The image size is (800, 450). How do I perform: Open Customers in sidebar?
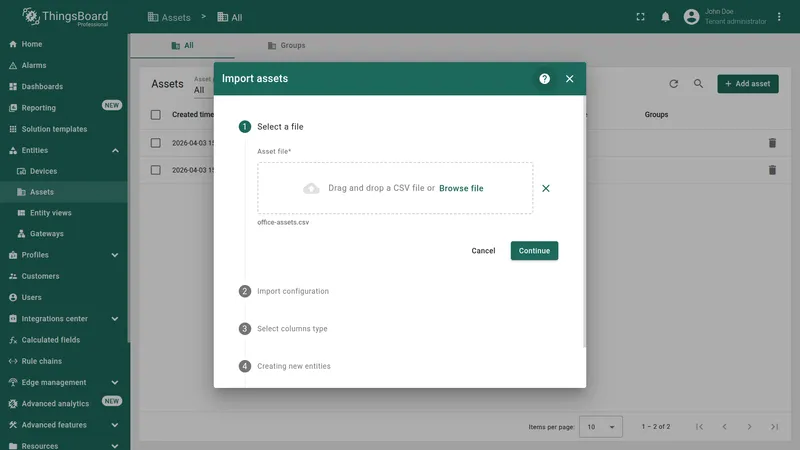64,276
